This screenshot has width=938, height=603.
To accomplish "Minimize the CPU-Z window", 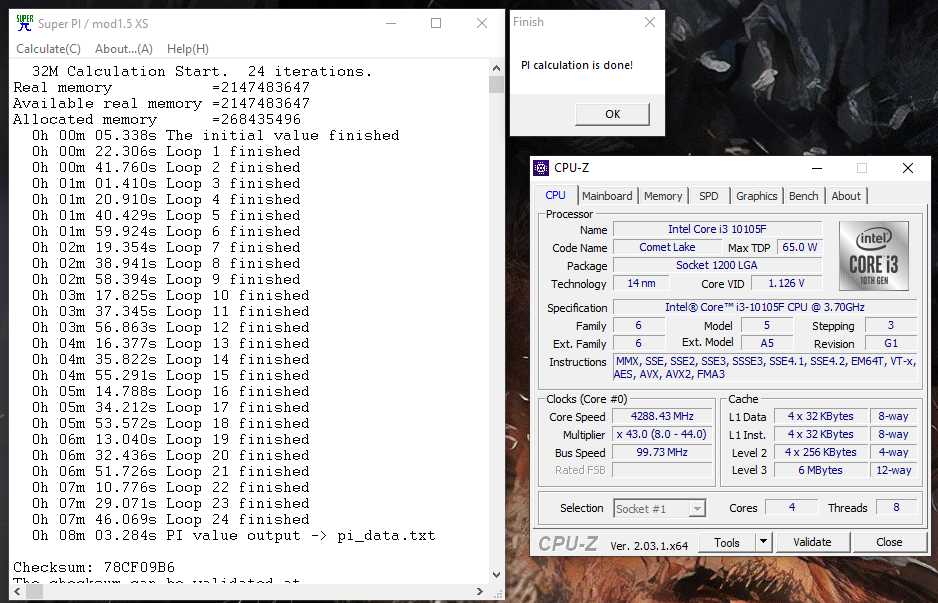I will pos(817,168).
